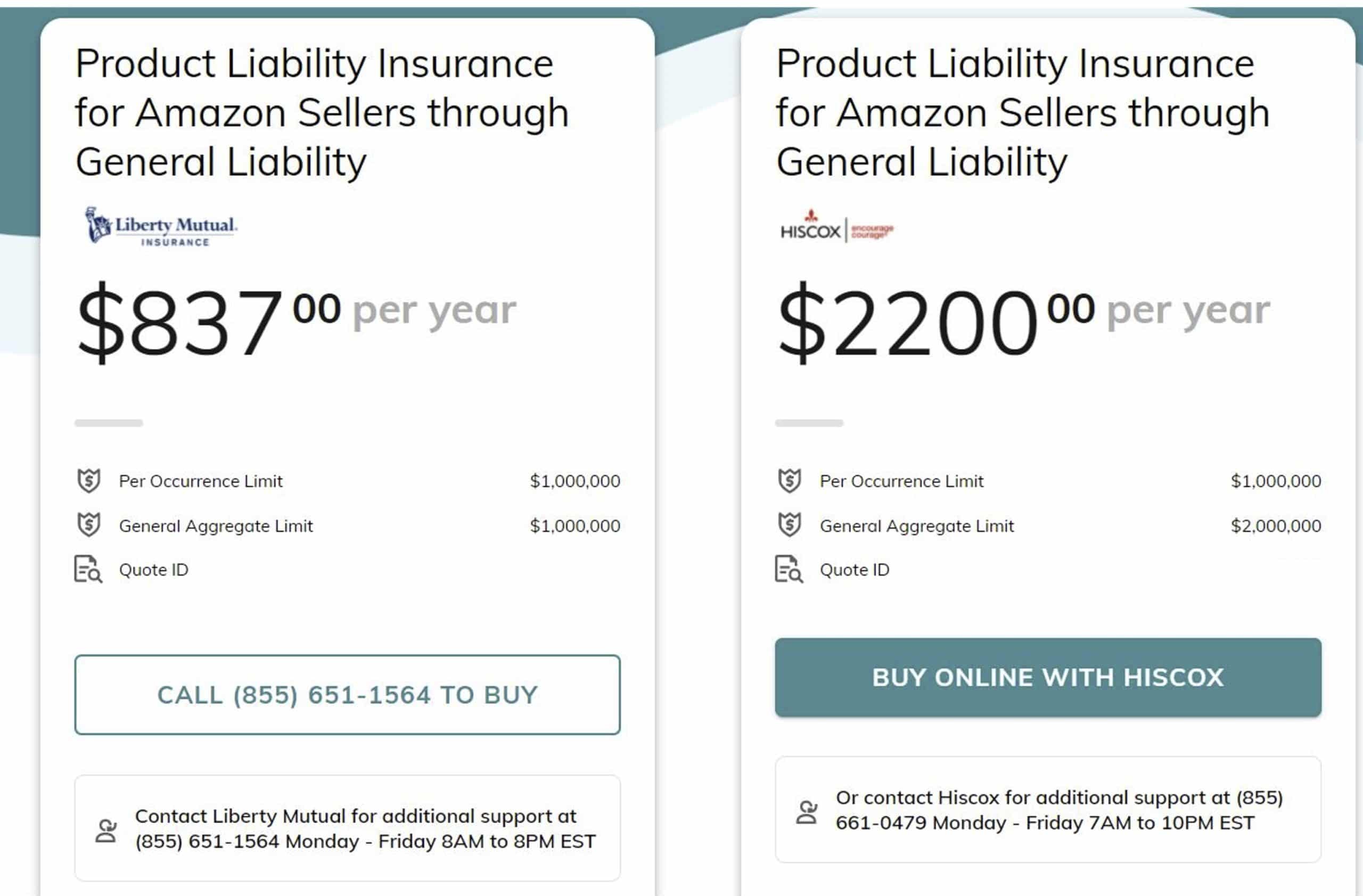1363x896 pixels.
Task: Click the Quote ID label in Liberty card
Action: pyautogui.click(x=153, y=570)
